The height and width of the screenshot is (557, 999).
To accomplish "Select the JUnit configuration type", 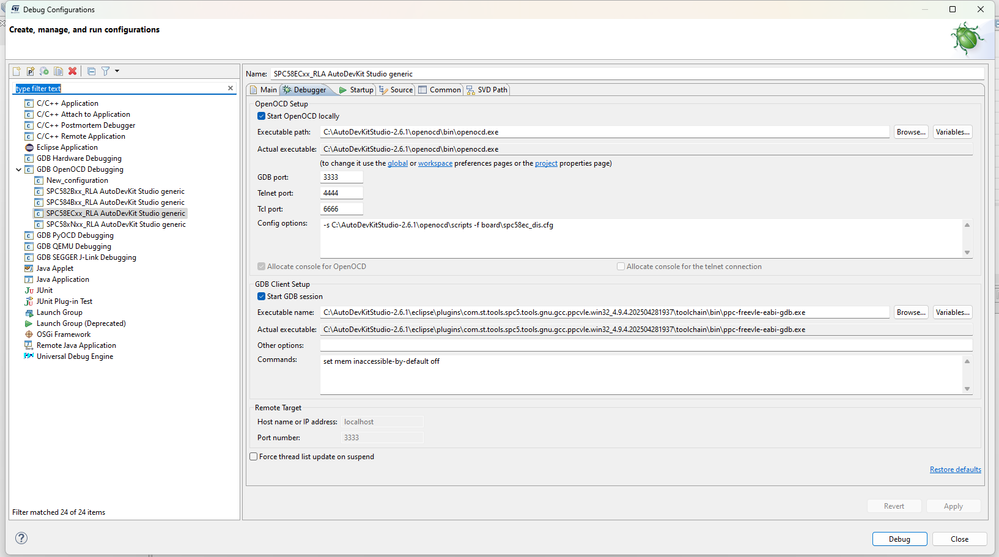I will pos(44,291).
